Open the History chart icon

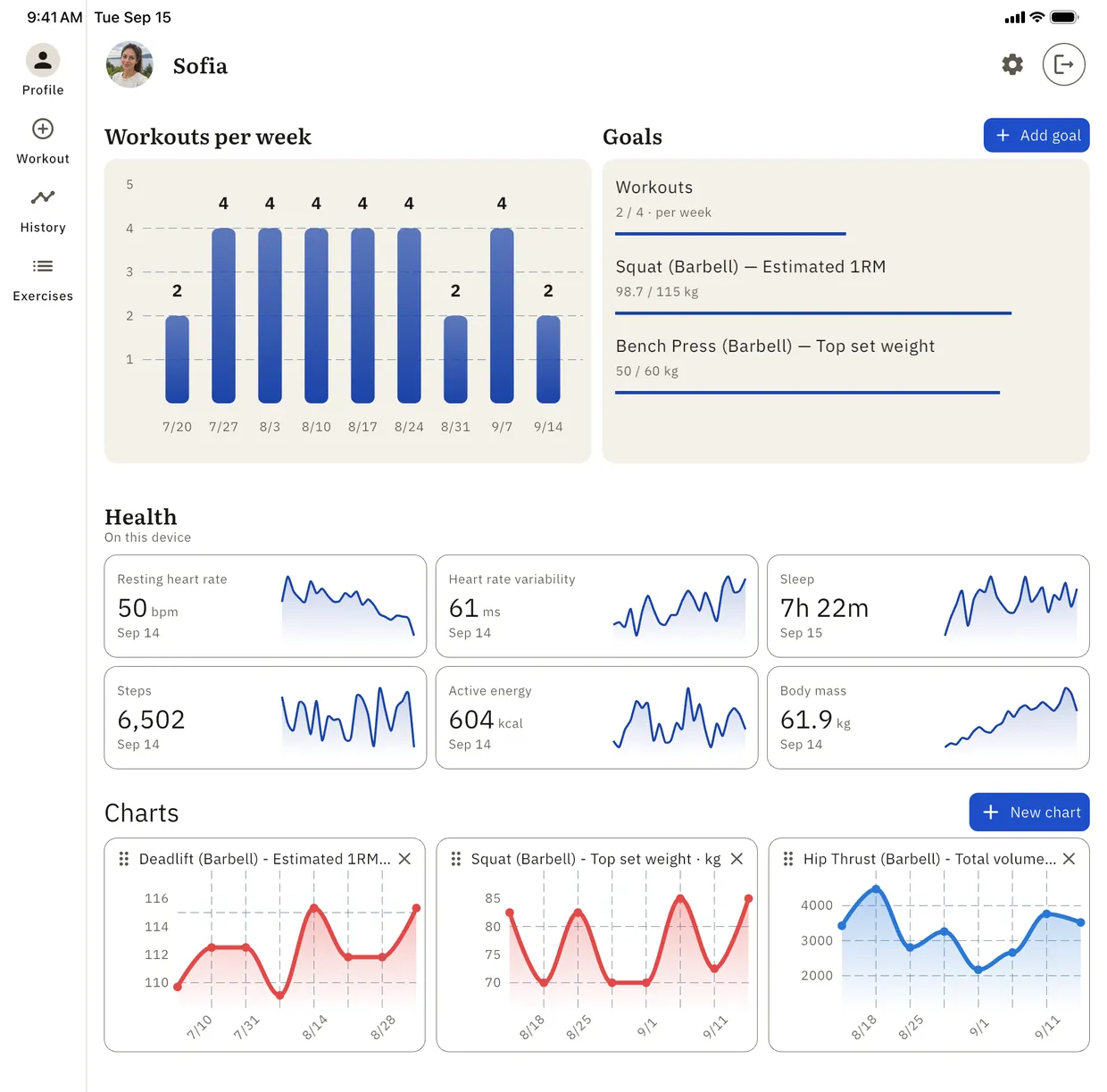point(43,197)
